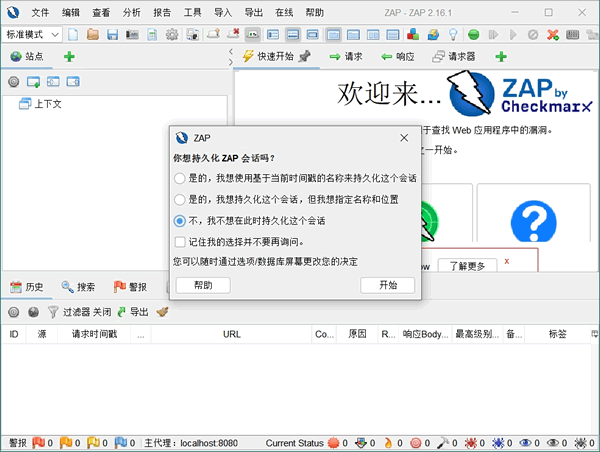Click the 开始 button in dialog
This screenshot has height=452, width=600.
(x=387, y=285)
